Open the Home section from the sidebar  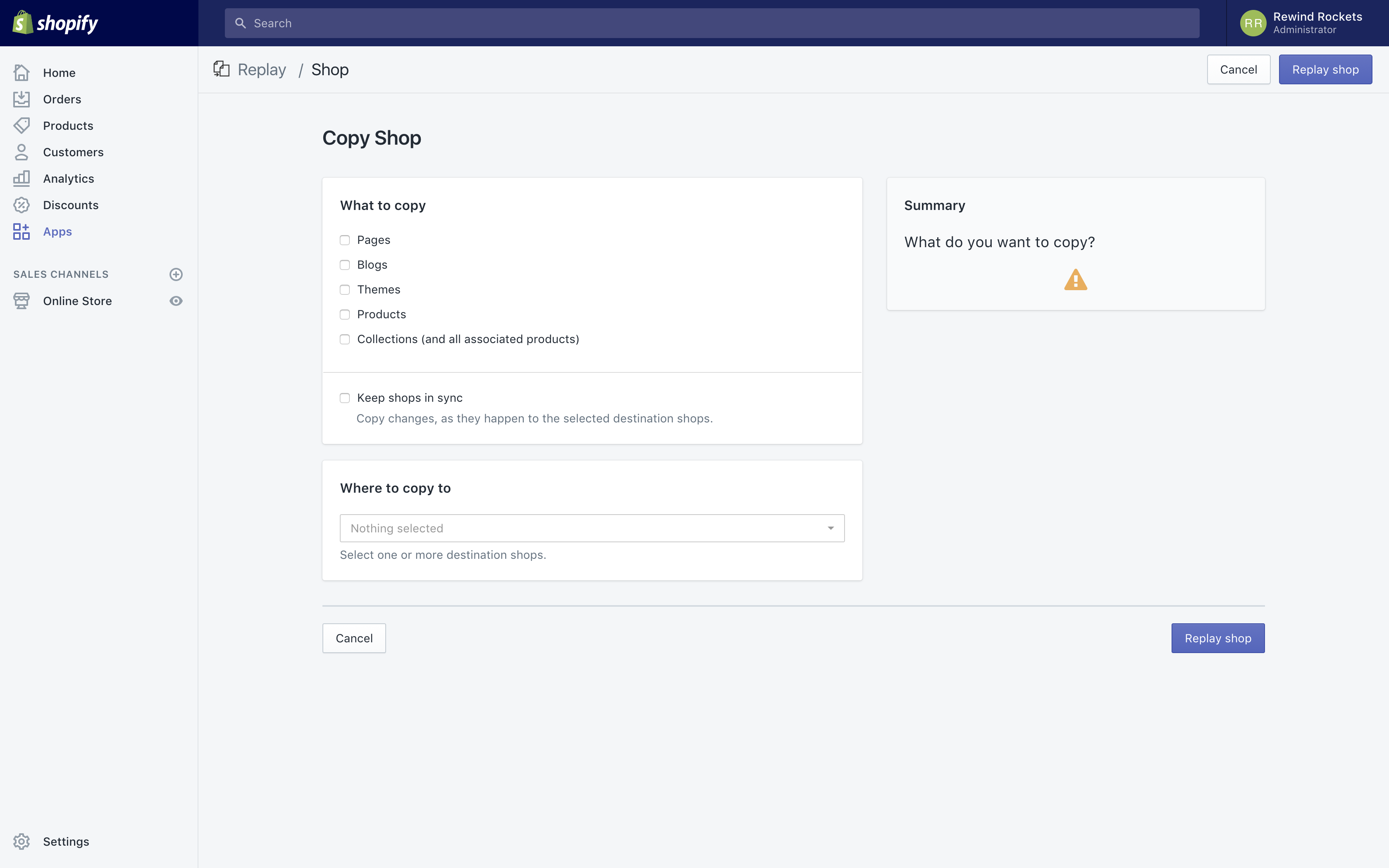click(59, 72)
